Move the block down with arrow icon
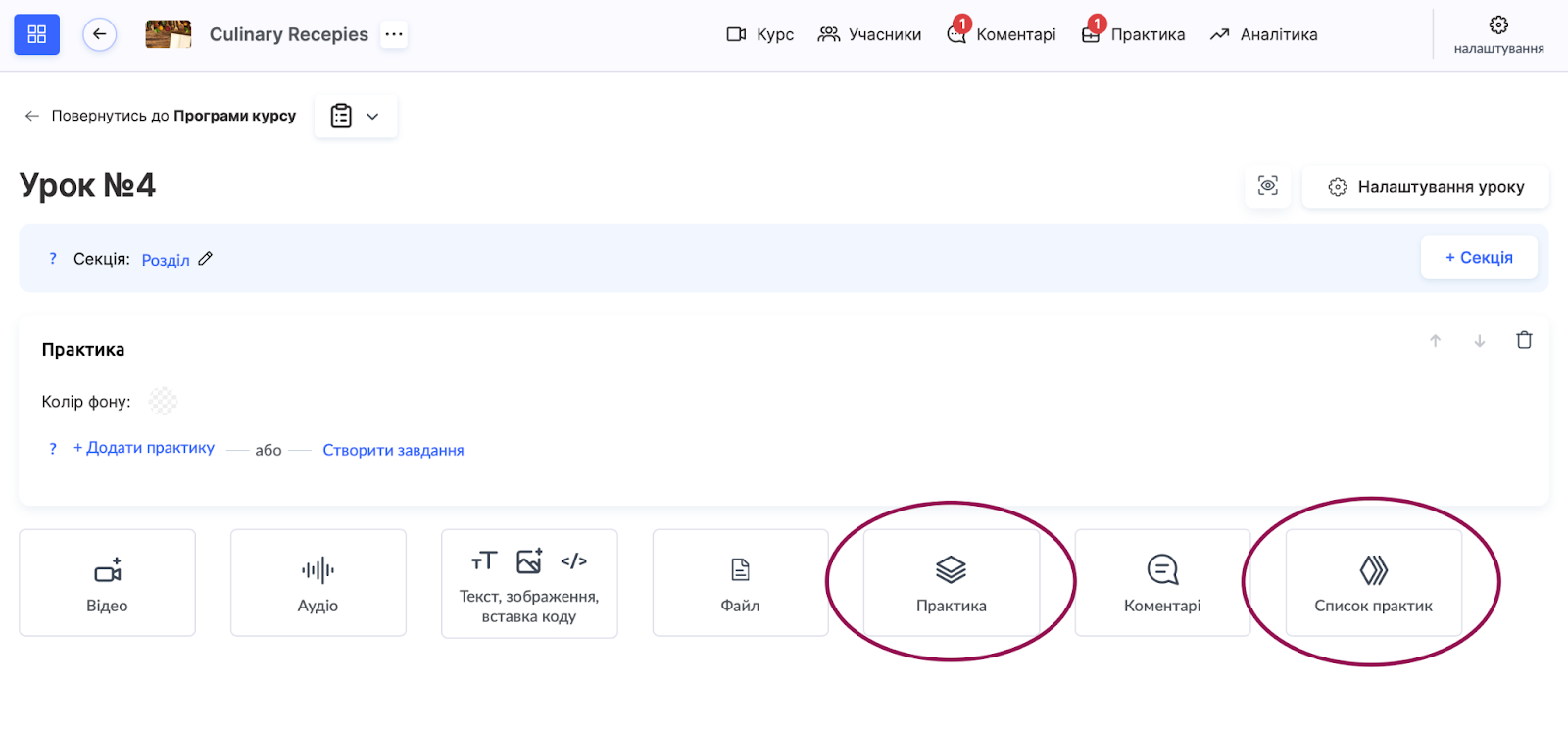 [x=1479, y=341]
